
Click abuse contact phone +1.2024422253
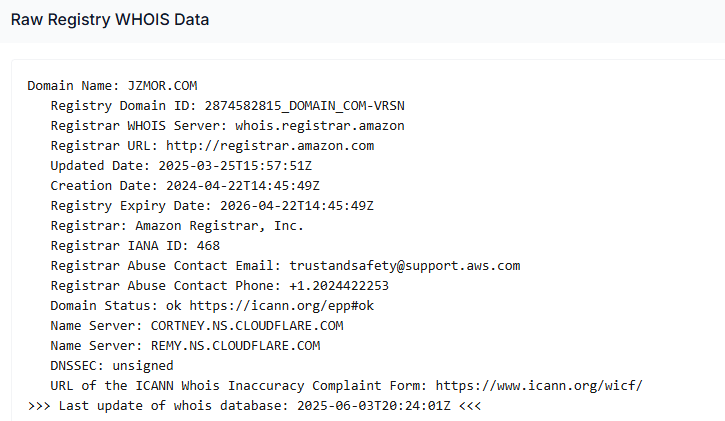pyautogui.click(x=339, y=286)
